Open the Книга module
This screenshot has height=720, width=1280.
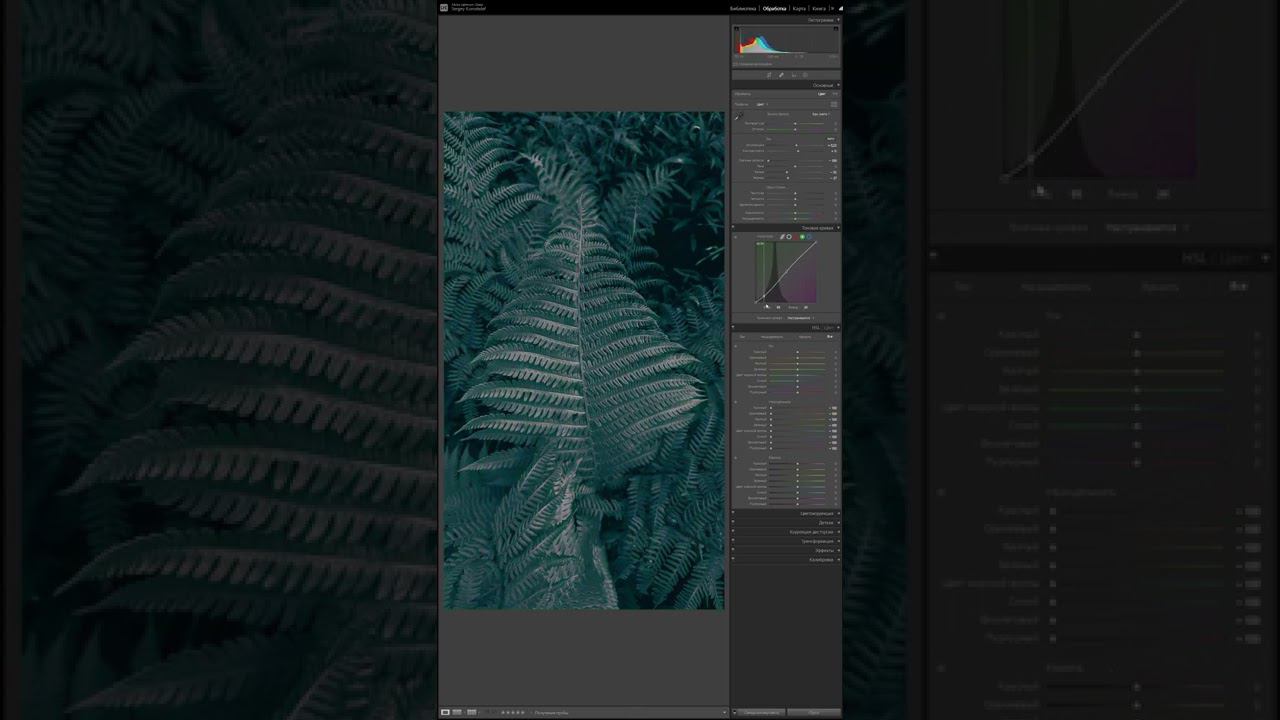click(819, 8)
